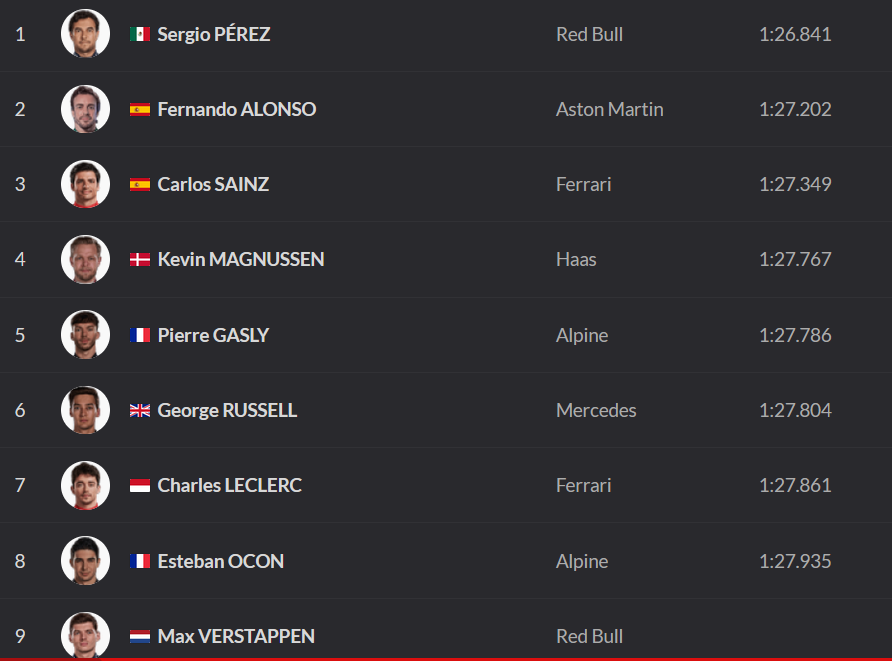Click the Spanish flag next to Sainz
The height and width of the screenshot is (661, 892).
pos(140,185)
